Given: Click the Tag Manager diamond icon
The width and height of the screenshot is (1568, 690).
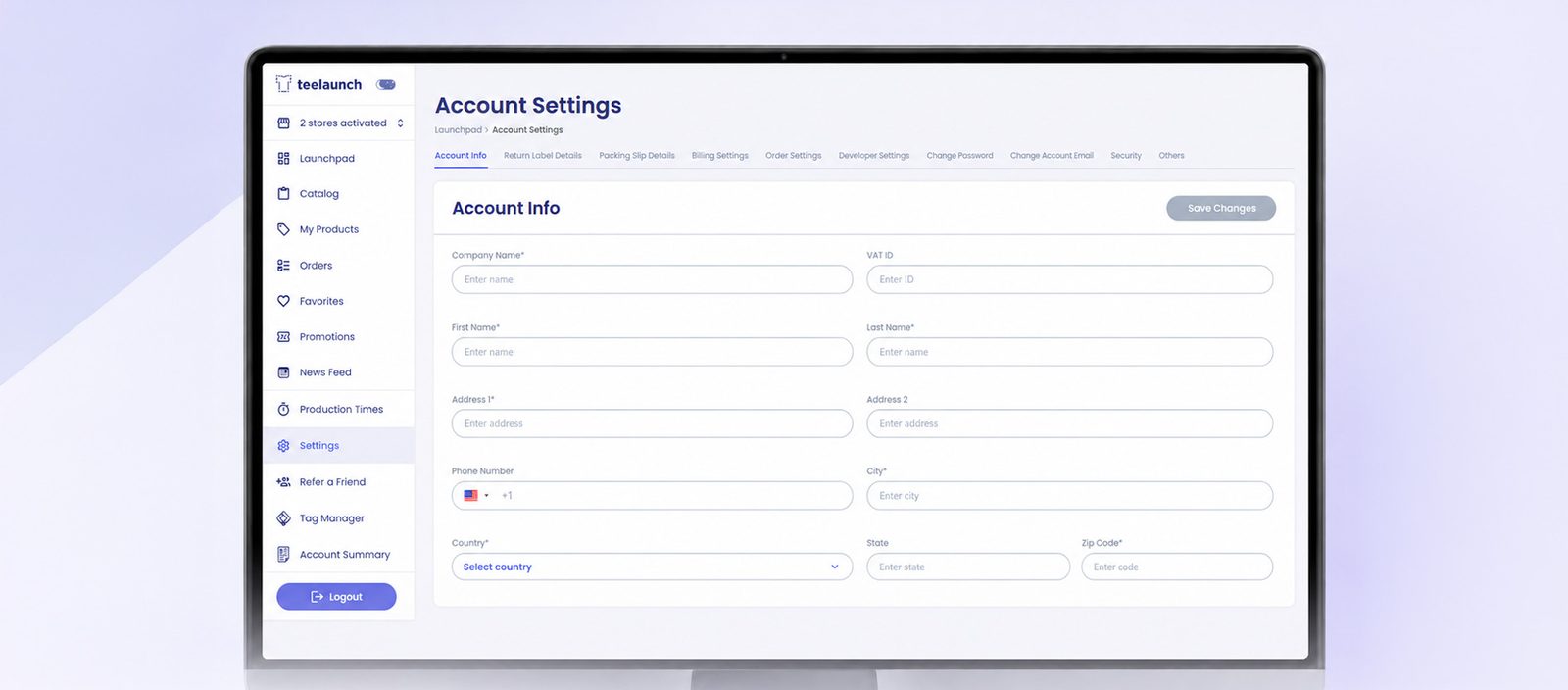Looking at the screenshot, I should 283,518.
